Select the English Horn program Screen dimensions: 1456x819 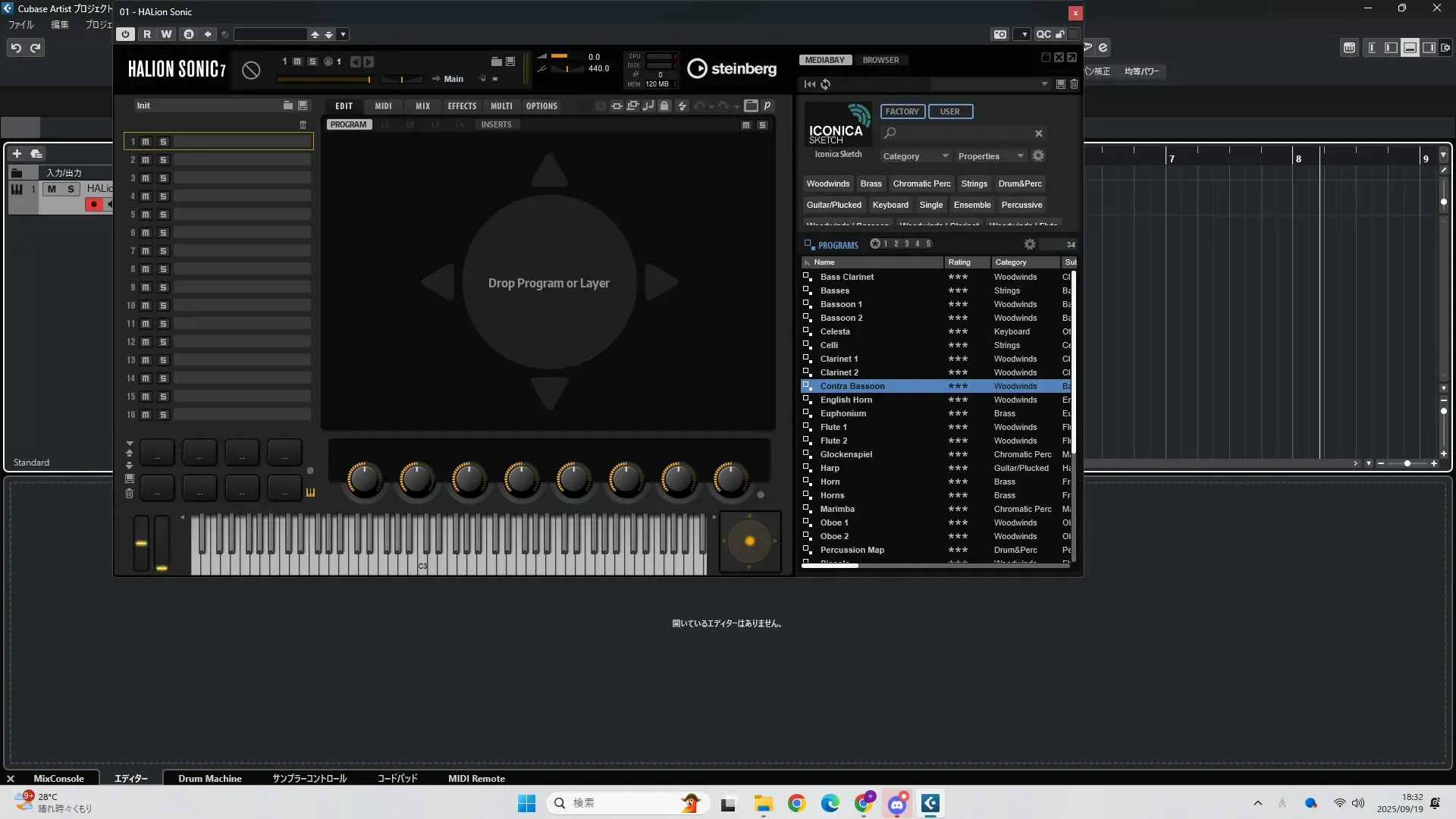(846, 400)
